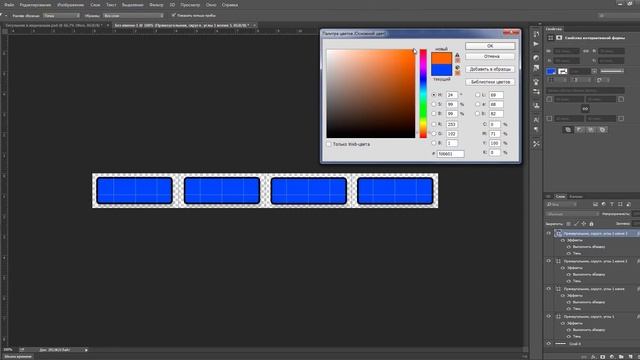Click the H value input field
Viewport: 640px width, 360px height.
coord(451,95)
